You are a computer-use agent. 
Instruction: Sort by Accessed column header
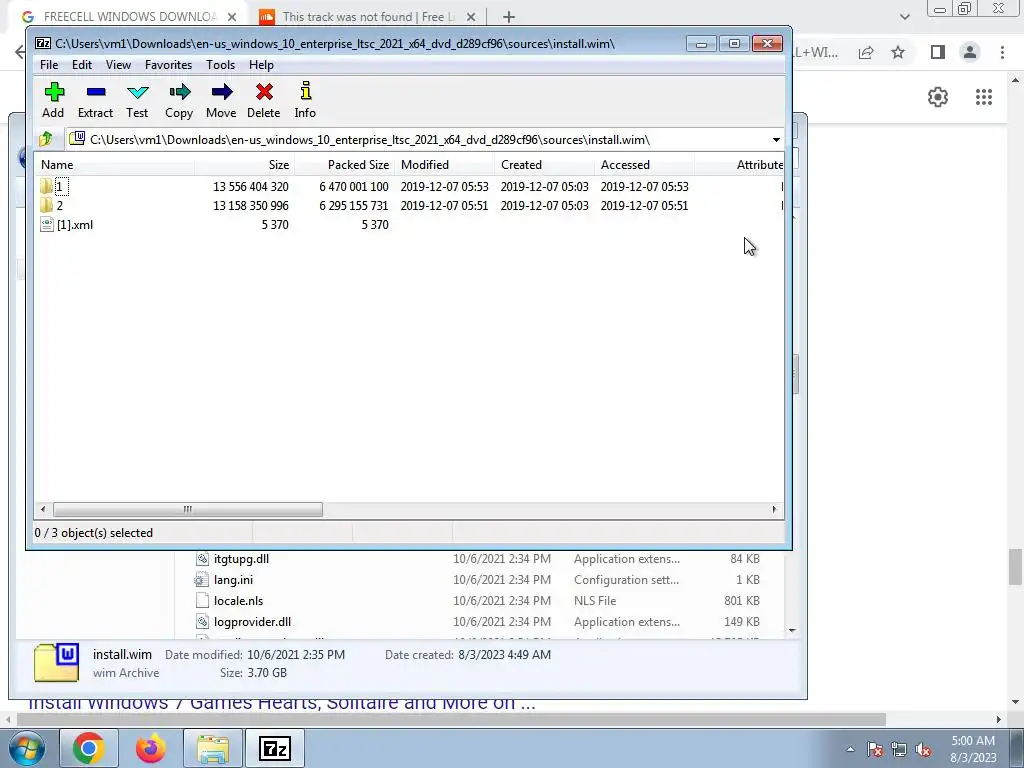pyautogui.click(x=644, y=165)
